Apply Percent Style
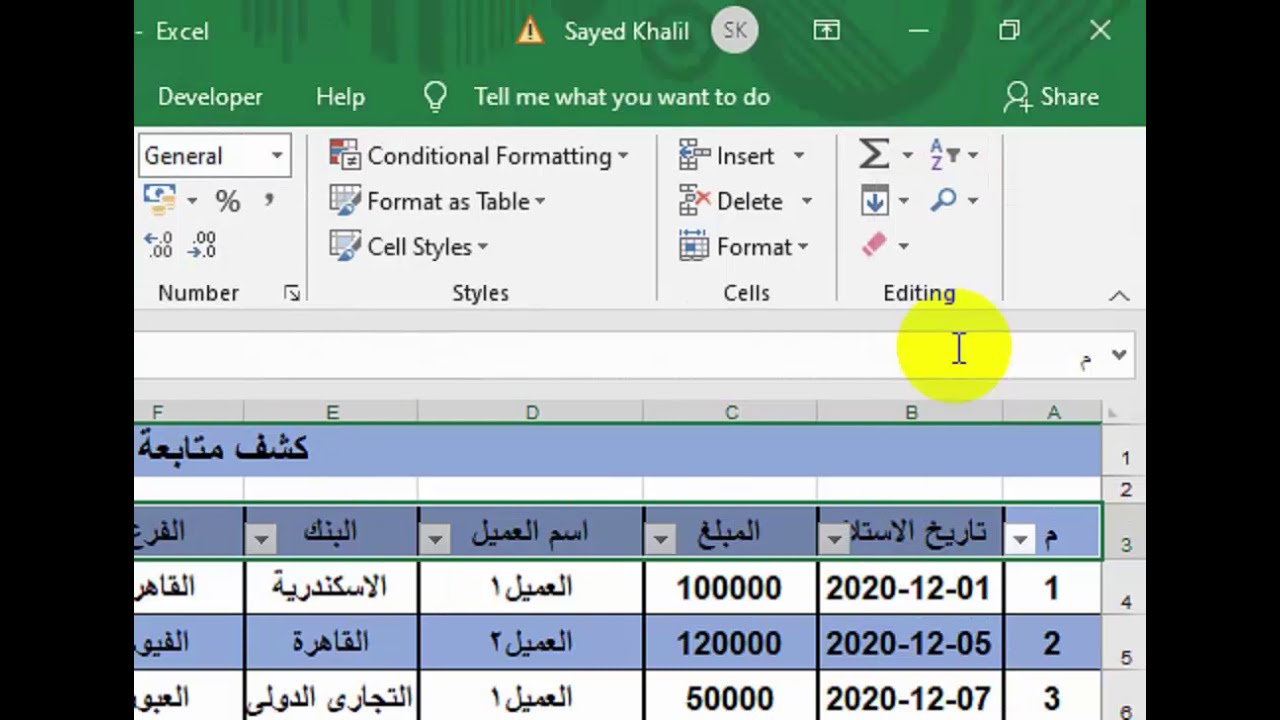 click(228, 202)
